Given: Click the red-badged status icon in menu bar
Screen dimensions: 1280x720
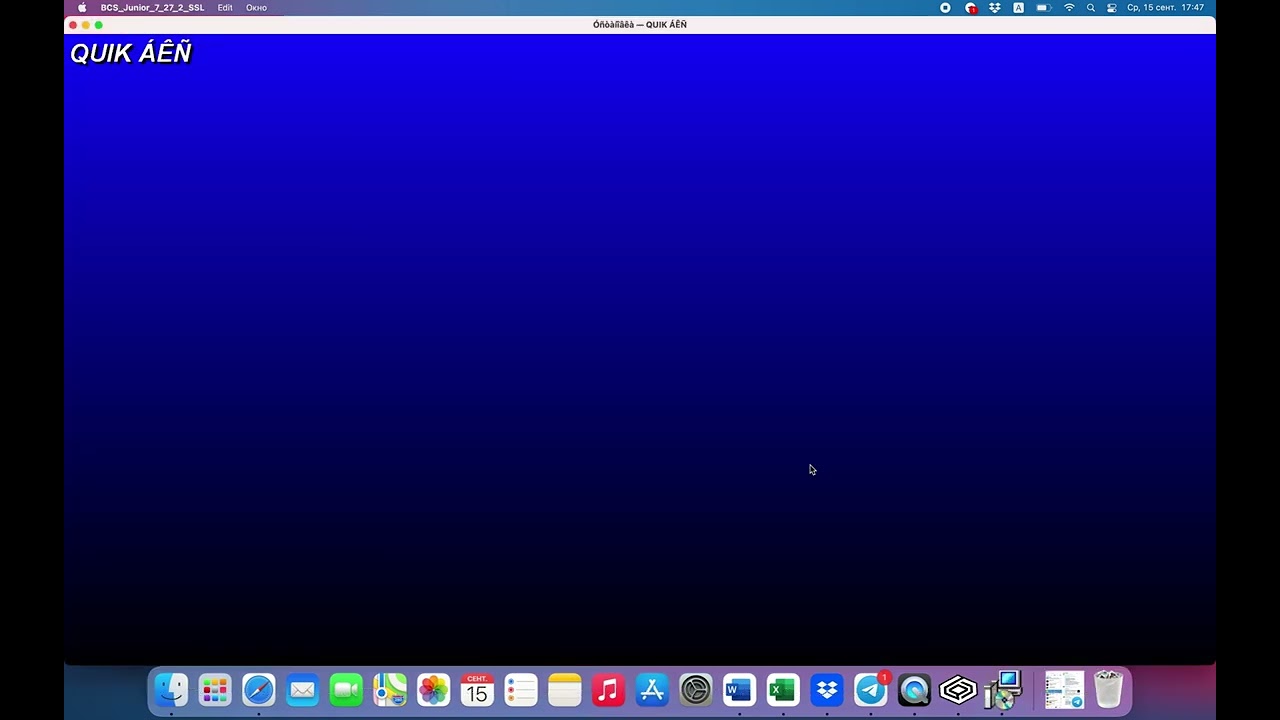Looking at the screenshot, I should pyautogui.click(x=970, y=7).
